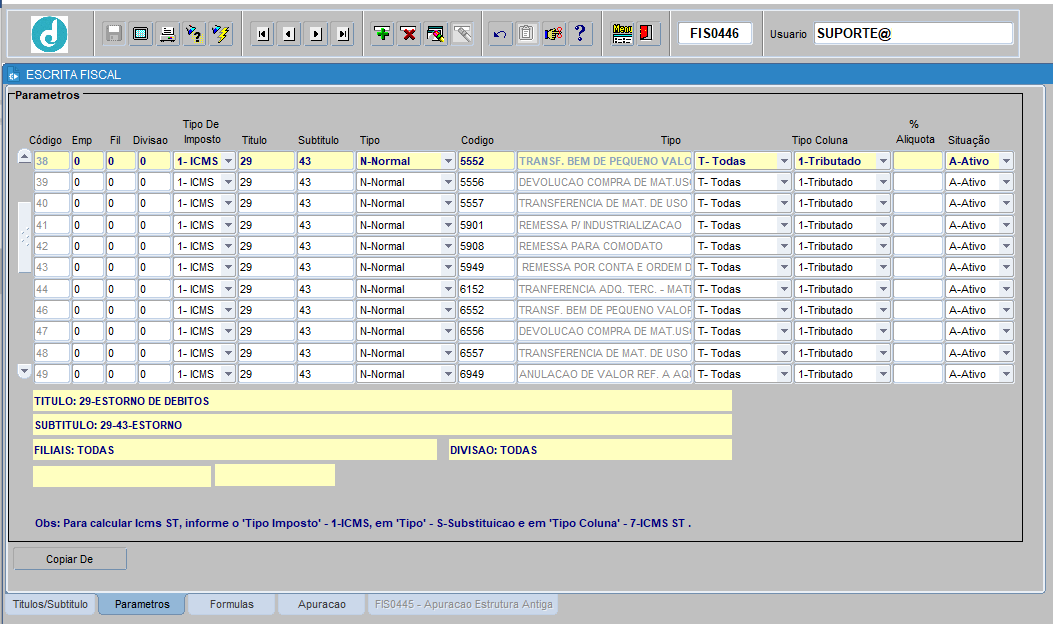Screen dimensions: 1053x624
Task: Delete the record using the red X icon
Action: pyautogui.click(x=408, y=33)
